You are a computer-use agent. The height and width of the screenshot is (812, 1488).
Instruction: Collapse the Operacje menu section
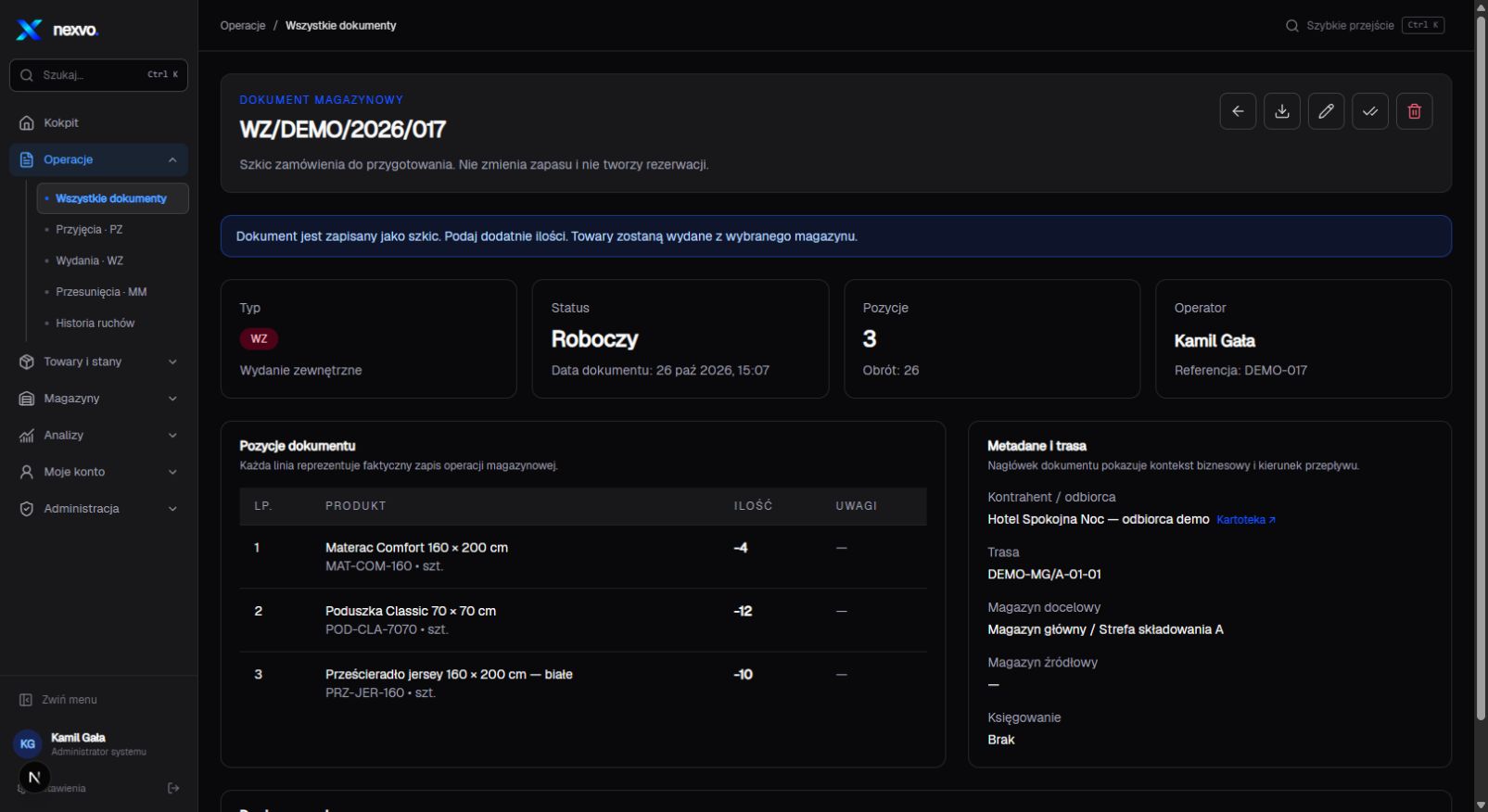pos(98,159)
